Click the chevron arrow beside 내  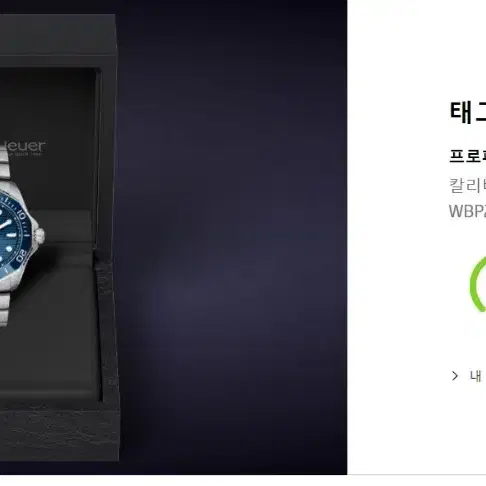[455, 376]
